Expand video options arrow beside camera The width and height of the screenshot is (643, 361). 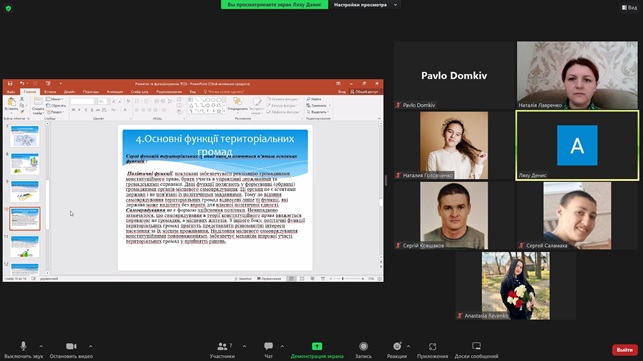coord(91,346)
